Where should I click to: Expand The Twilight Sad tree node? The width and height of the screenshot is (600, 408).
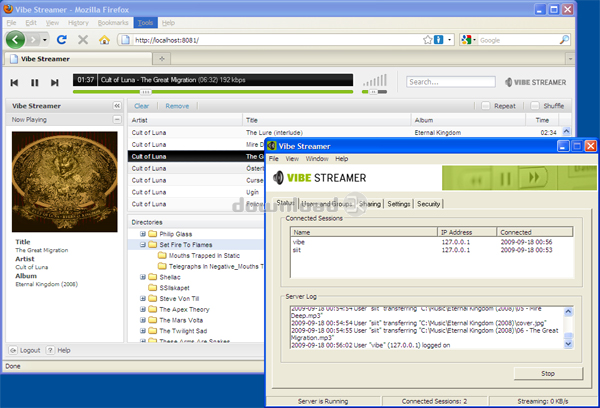click(143, 331)
